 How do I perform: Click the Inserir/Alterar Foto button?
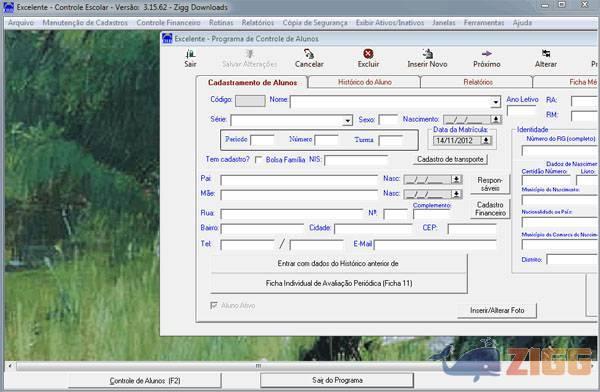tap(497, 310)
